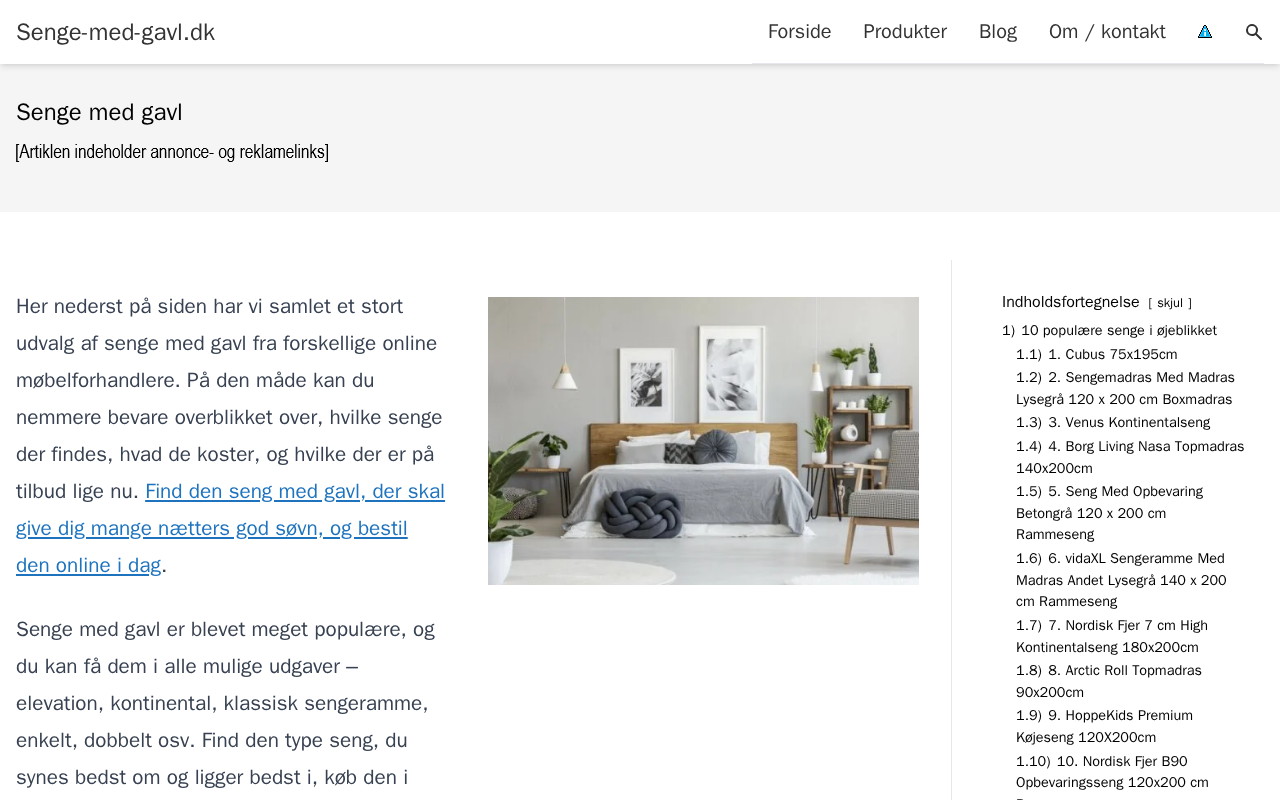
Task: Jump to 'vidaXL Sengeramme Med Madras' entry
Action: 1121,580
